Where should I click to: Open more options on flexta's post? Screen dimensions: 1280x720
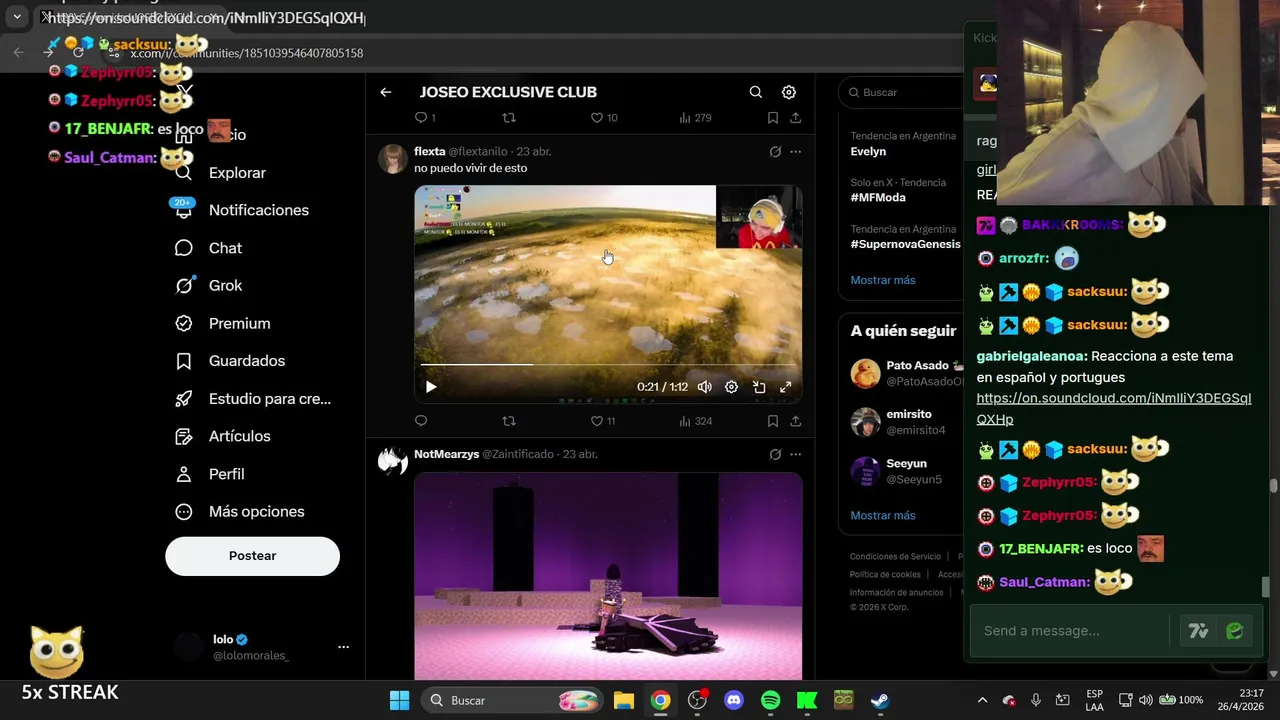[795, 152]
